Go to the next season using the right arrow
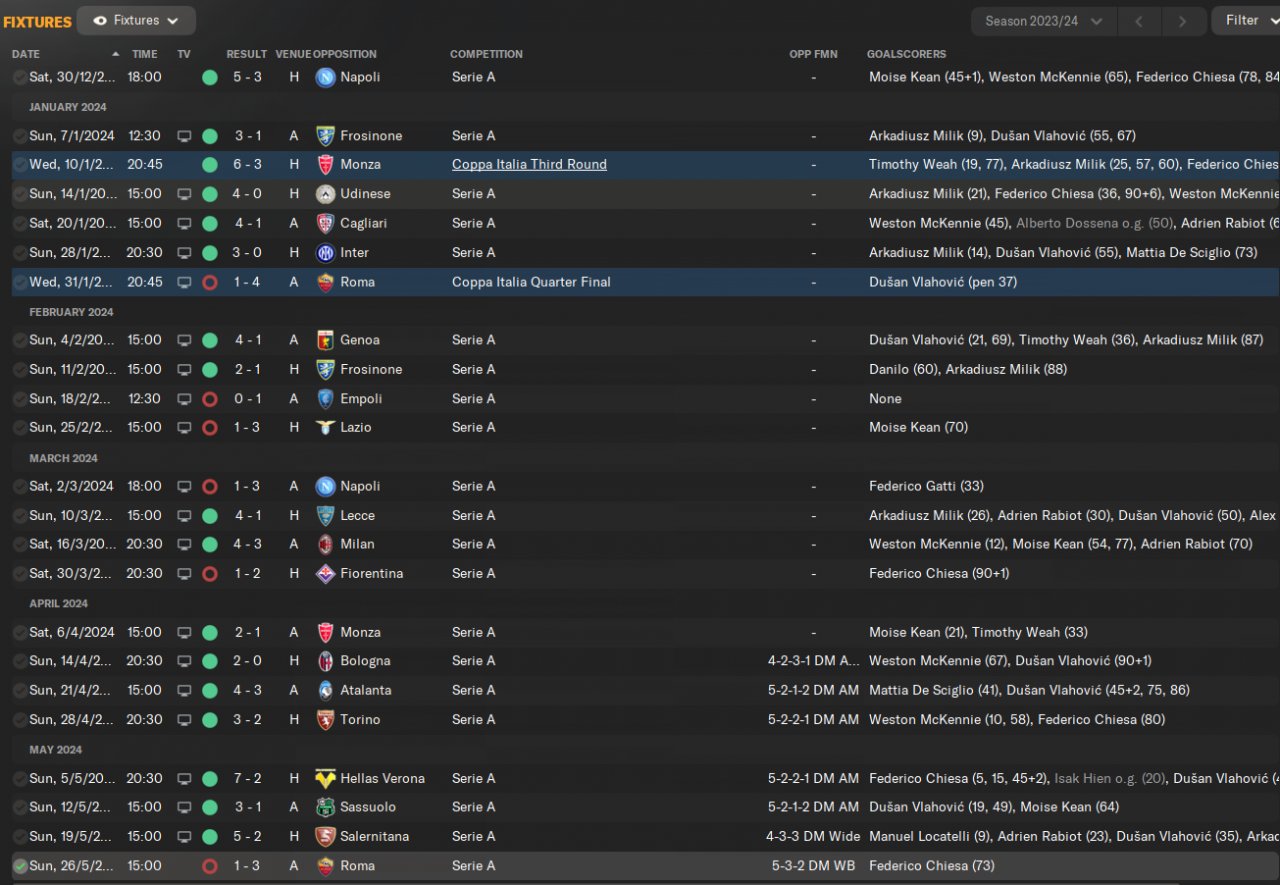Image resolution: width=1280 pixels, height=885 pixels. (x=1183, y=21)
